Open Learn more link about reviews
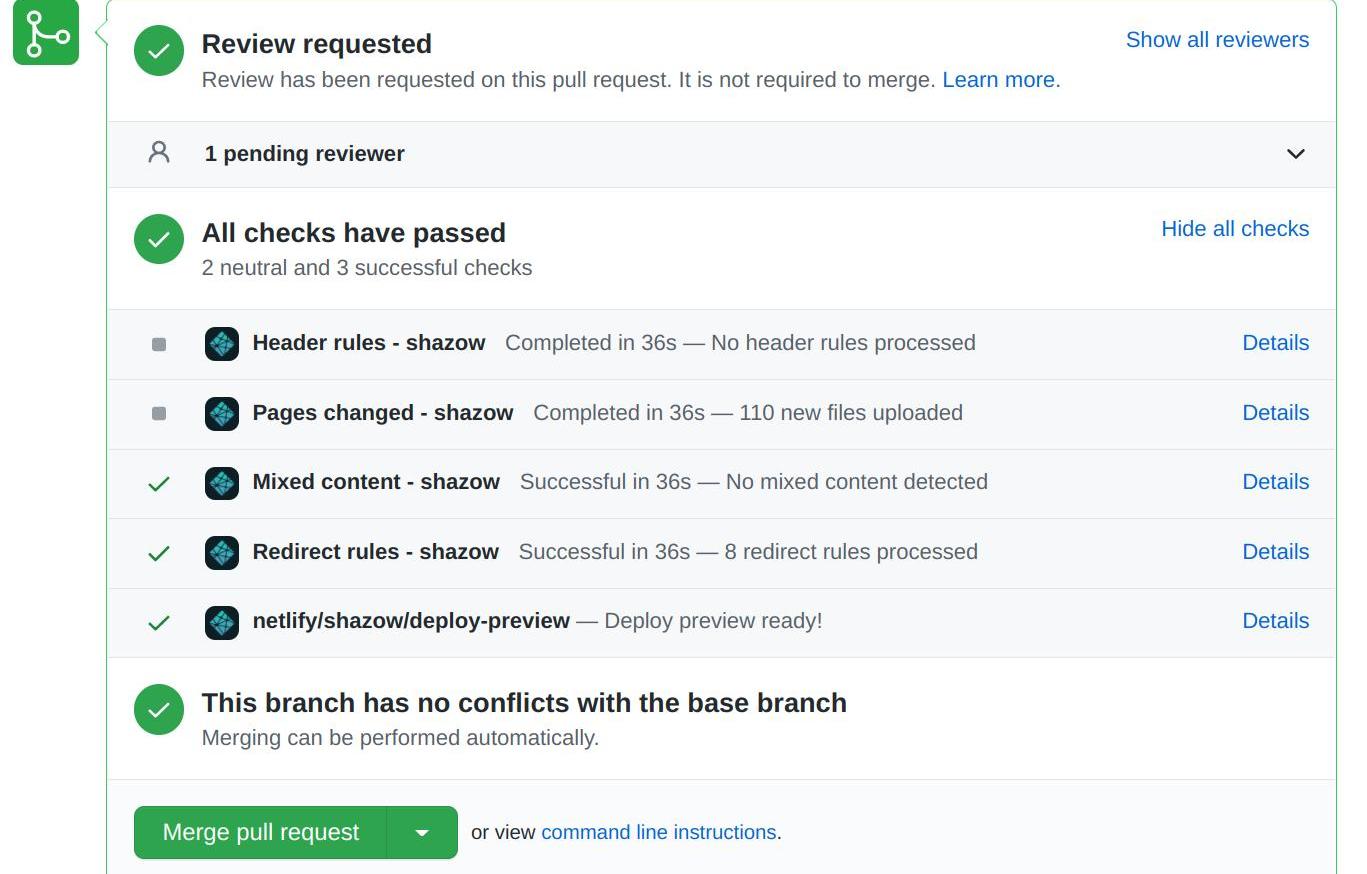The width and height of the screenshot is (1367, 874). (x=998, y=80)
